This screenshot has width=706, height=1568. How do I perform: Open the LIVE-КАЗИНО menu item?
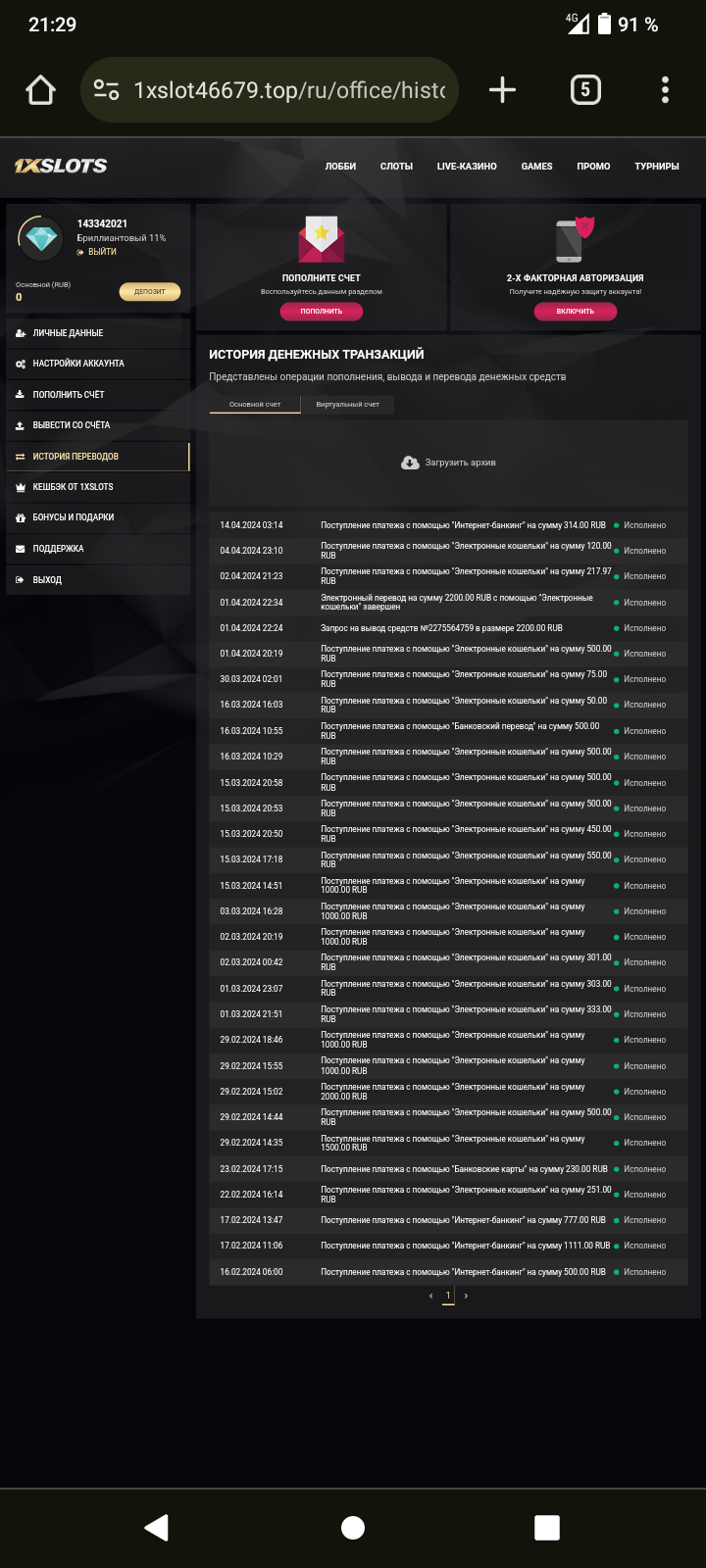pos(467,167)
